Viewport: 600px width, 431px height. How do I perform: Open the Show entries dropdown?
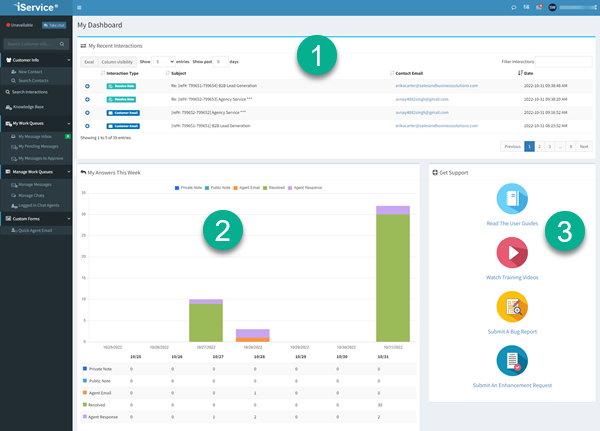163,62
